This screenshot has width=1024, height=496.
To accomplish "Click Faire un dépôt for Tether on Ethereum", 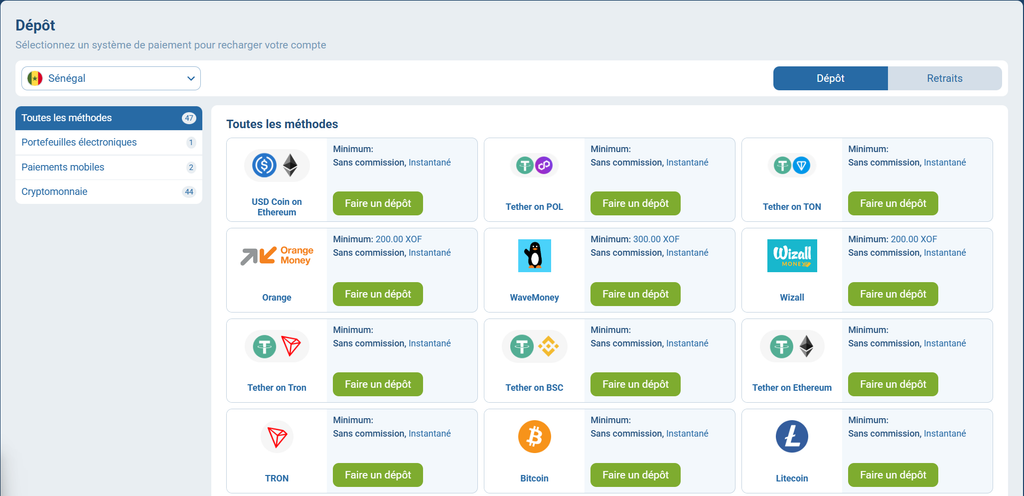I will pyautogui.click(x=893, y=384).
